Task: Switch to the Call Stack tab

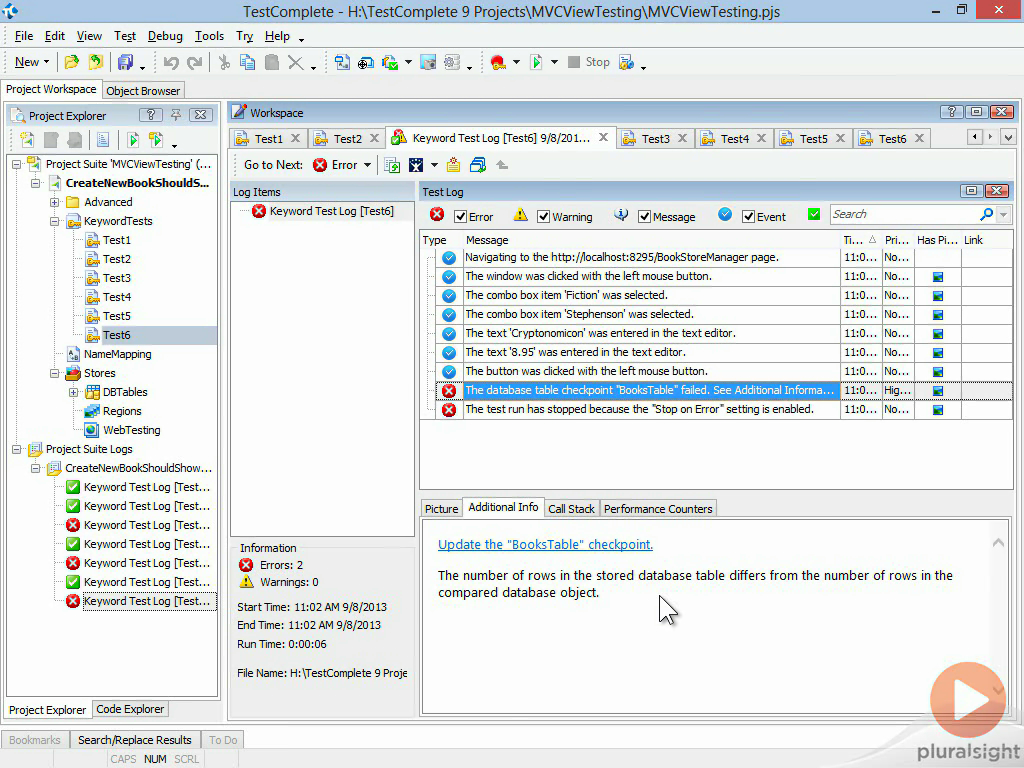Action: [x=571, y=509]
